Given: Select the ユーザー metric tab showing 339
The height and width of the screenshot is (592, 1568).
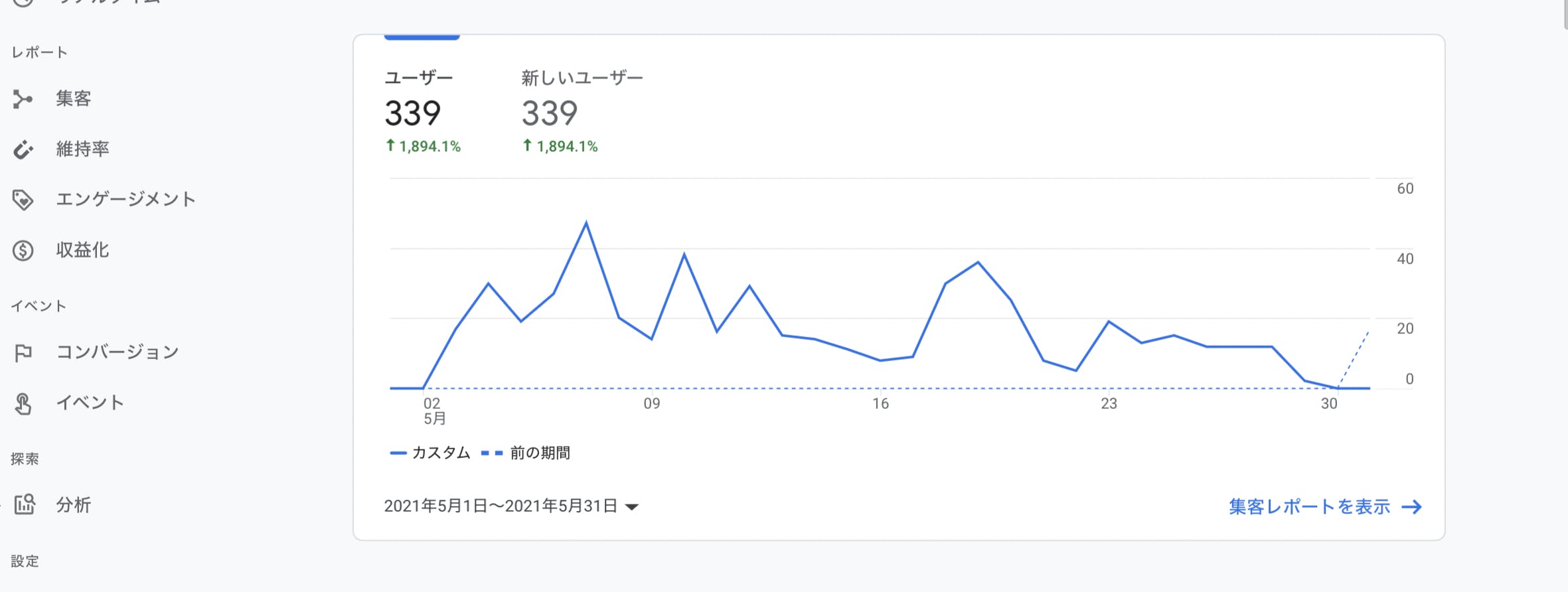Looking at the screenshot, I should point(422,110).
